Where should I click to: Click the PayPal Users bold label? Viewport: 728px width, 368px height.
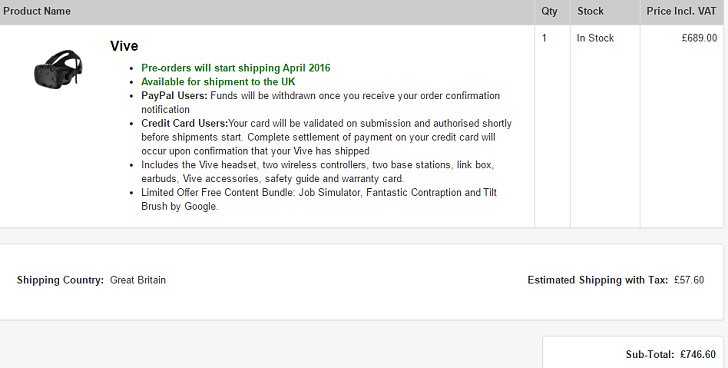pos(175,96)
